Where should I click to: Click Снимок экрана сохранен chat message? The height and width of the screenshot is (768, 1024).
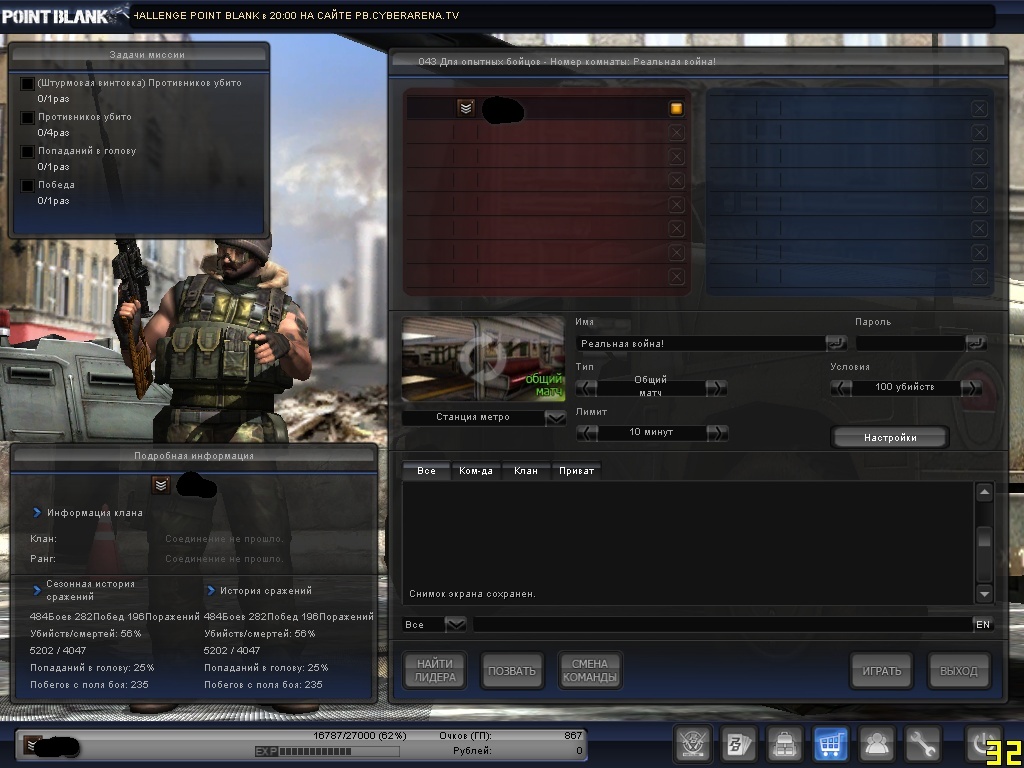coord(472,594)
